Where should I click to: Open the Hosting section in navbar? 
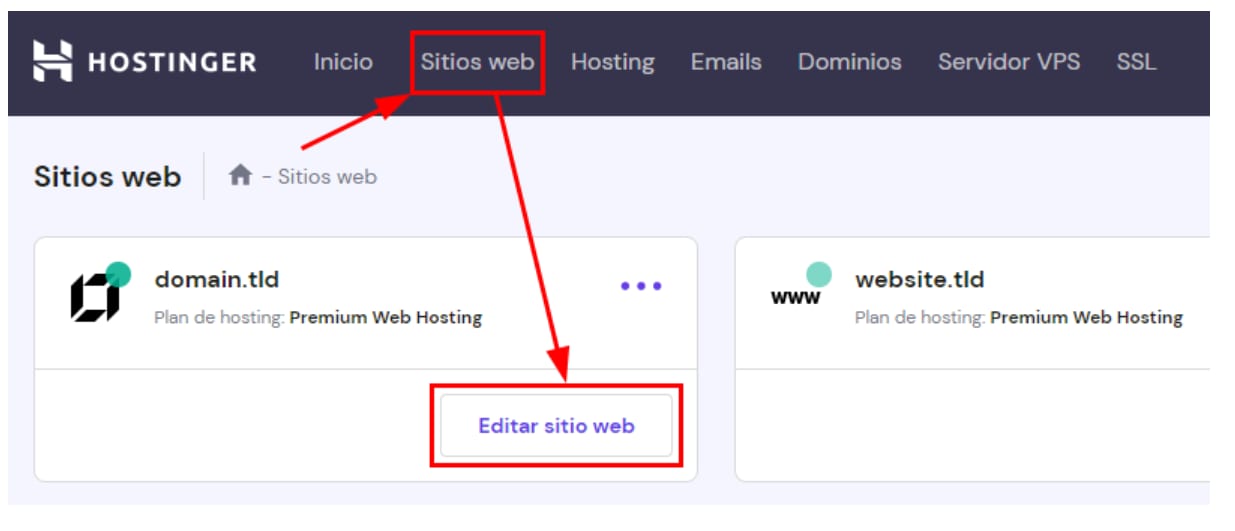click(x=612, y=62)
